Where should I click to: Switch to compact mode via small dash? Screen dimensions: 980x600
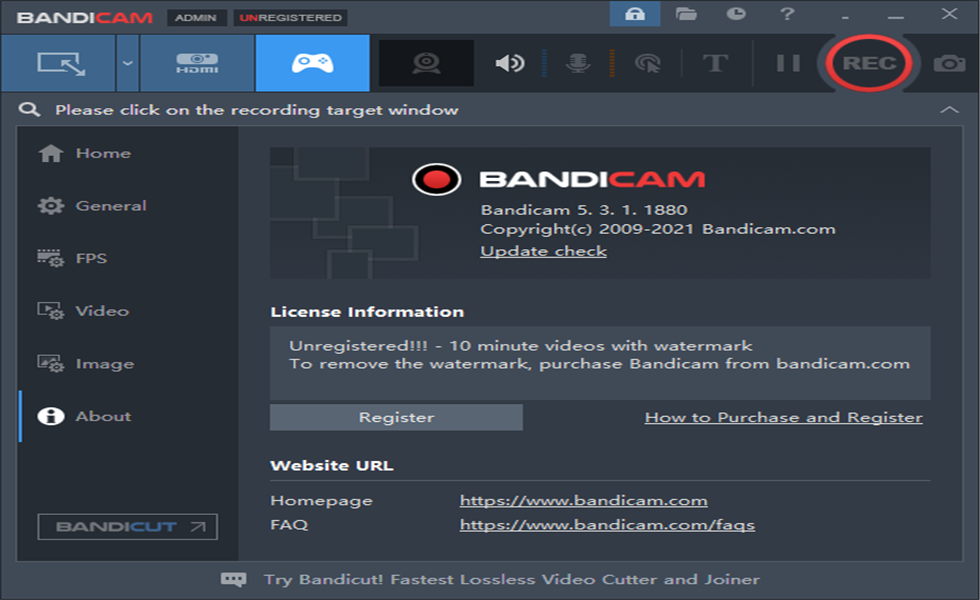coord(845,16)
